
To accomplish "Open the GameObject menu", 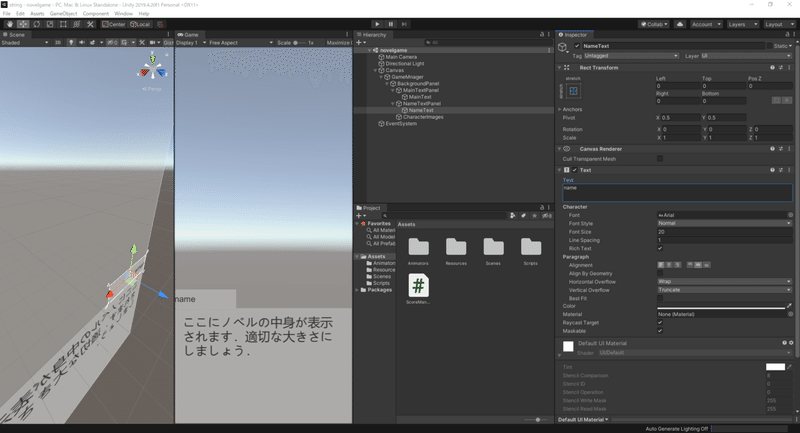I will pyautogui.click(x=63, y=14).
